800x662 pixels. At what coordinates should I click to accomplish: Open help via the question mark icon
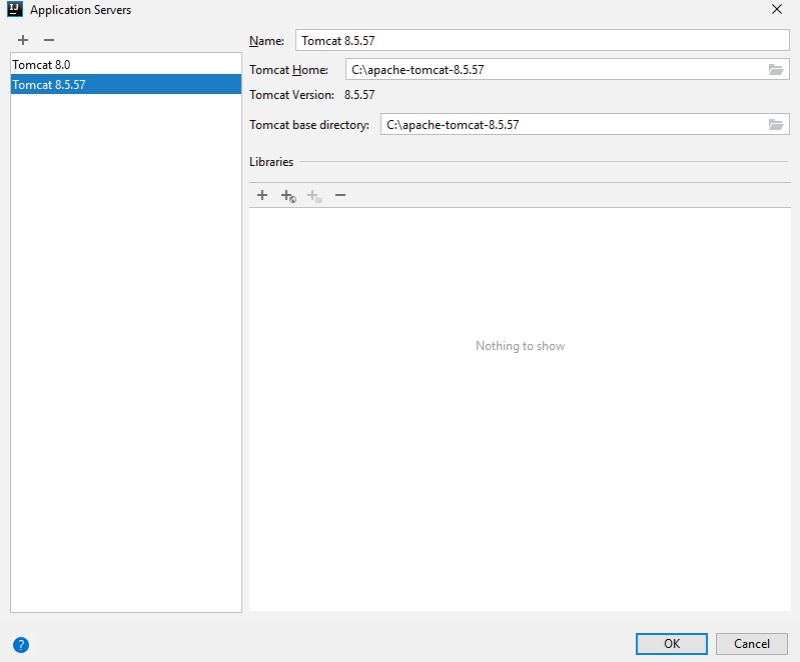click(x=21, y=645)
